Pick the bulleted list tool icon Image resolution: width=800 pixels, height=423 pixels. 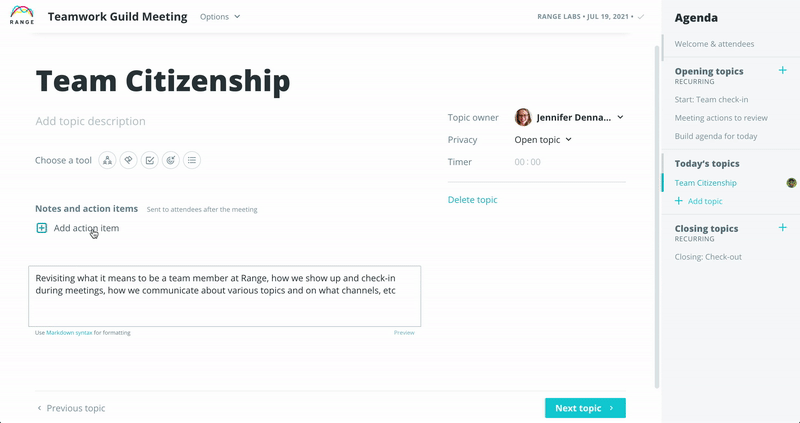click(192, 160)
